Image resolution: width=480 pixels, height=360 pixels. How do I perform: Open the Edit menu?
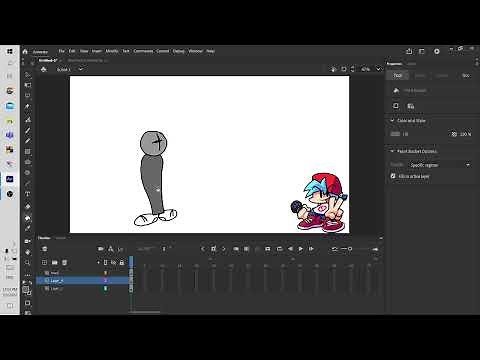72,51
